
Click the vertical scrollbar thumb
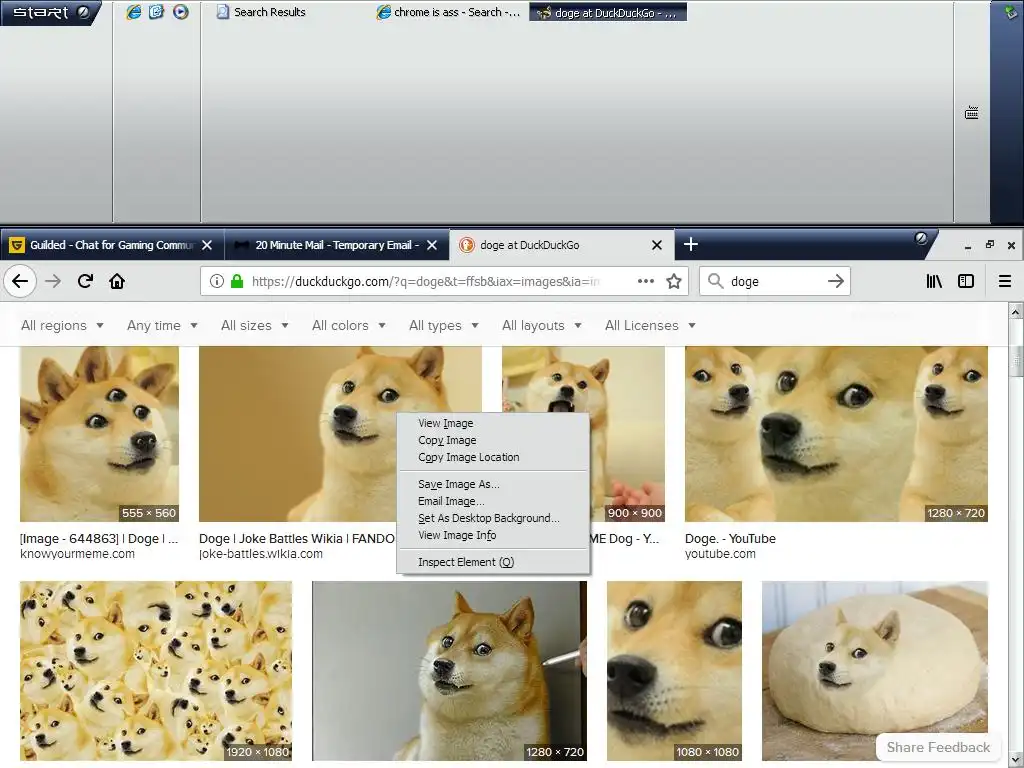pos(1016,359)
